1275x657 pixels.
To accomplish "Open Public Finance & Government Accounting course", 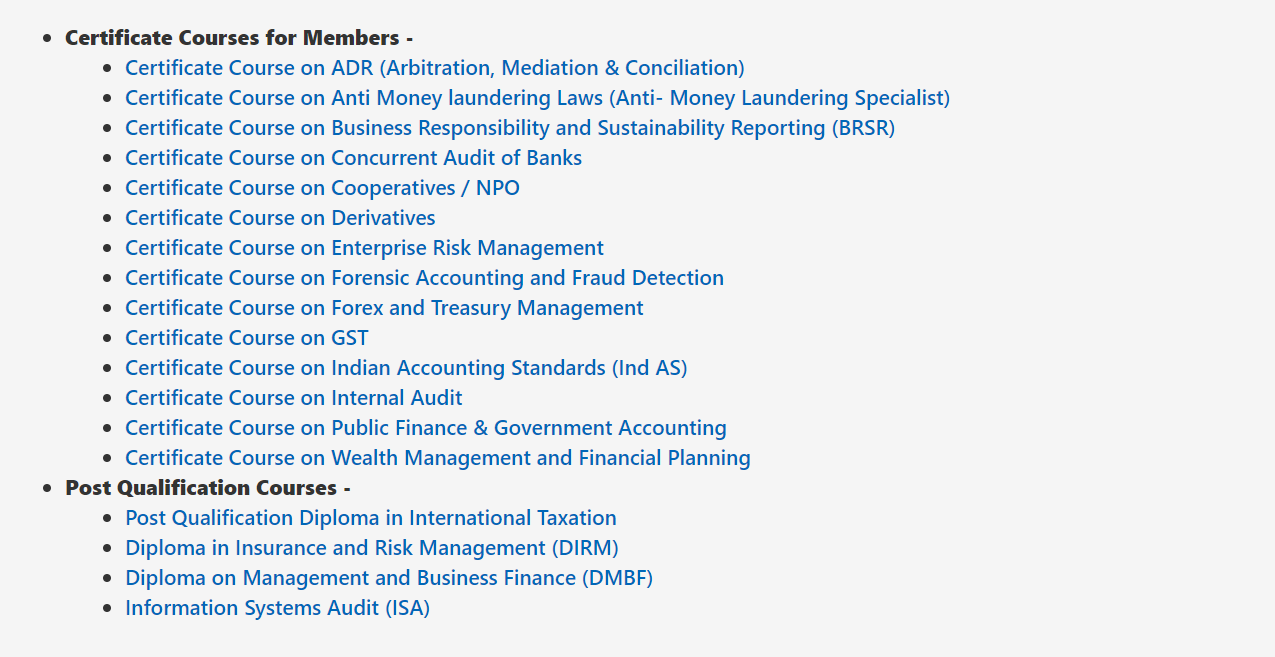I will [425, 428].
